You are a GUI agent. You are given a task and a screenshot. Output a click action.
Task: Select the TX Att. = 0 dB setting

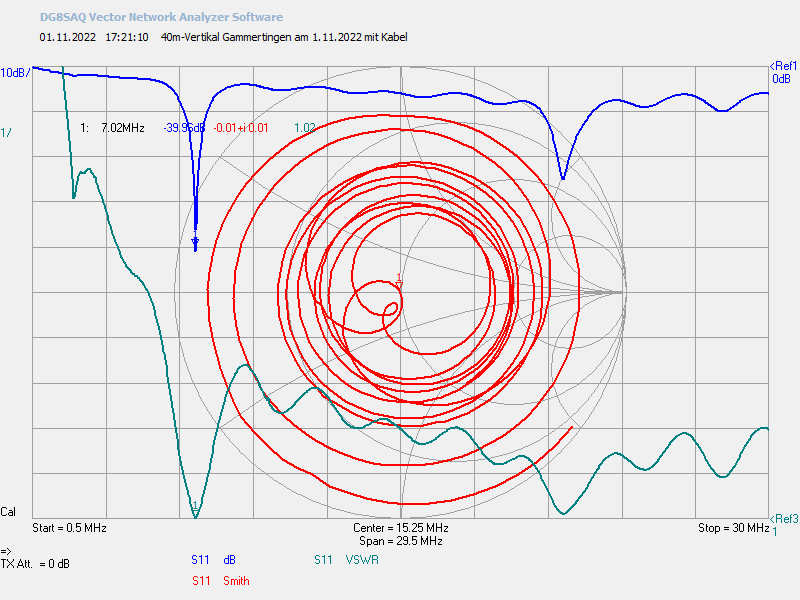[35, 564]
